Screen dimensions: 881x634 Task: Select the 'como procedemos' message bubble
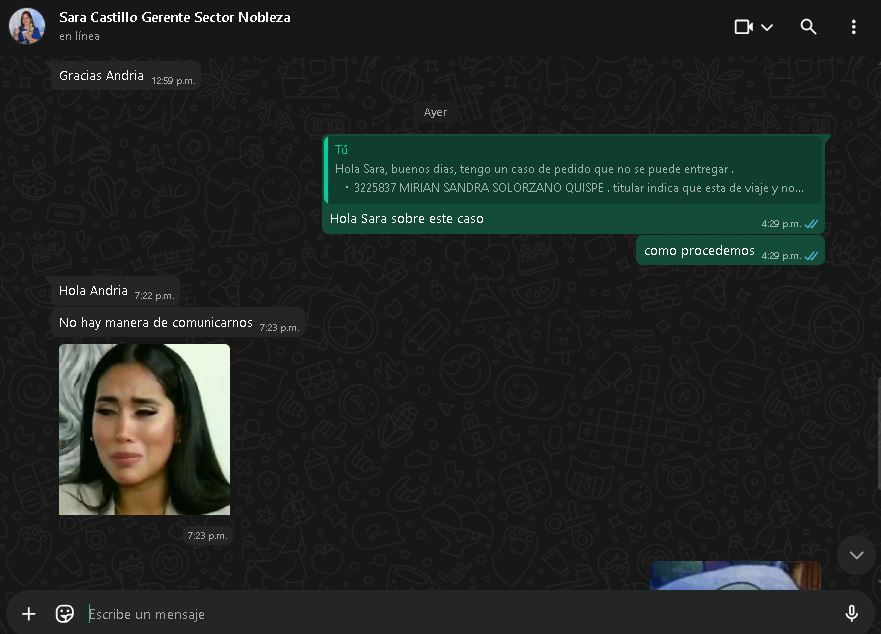click(699, 251)
